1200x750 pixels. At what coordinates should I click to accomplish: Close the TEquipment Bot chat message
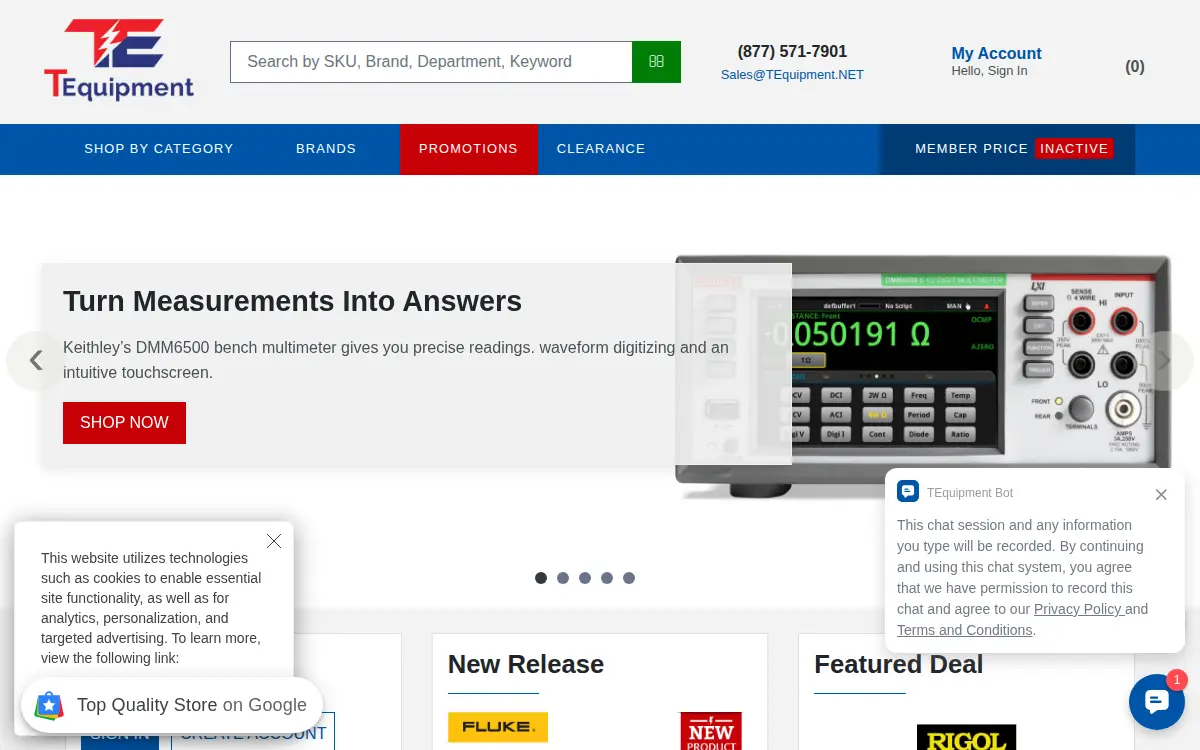pyautogui.click(x=1161, y=494)
